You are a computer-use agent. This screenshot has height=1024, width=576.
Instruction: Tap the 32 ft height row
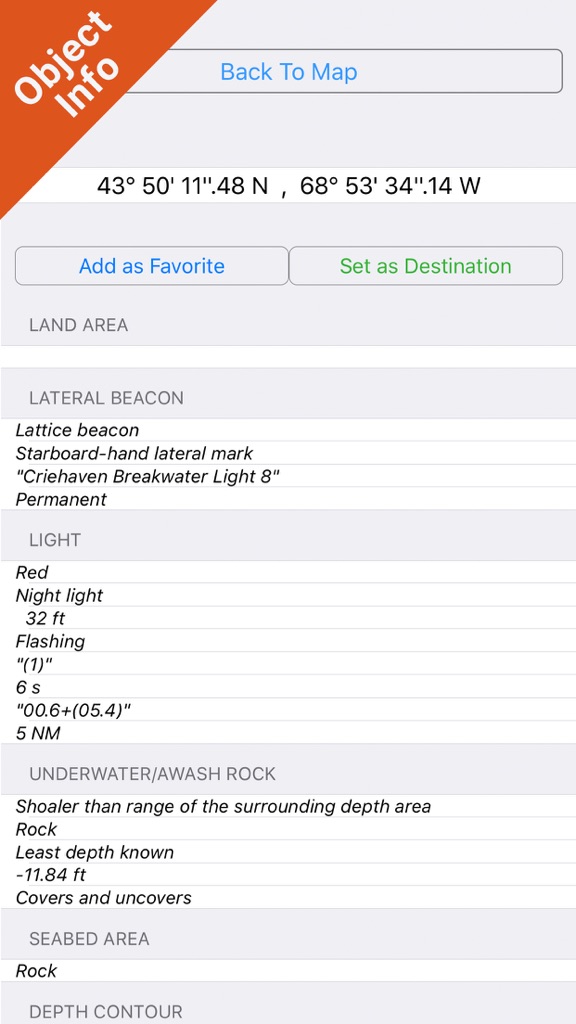pos(288,618)
